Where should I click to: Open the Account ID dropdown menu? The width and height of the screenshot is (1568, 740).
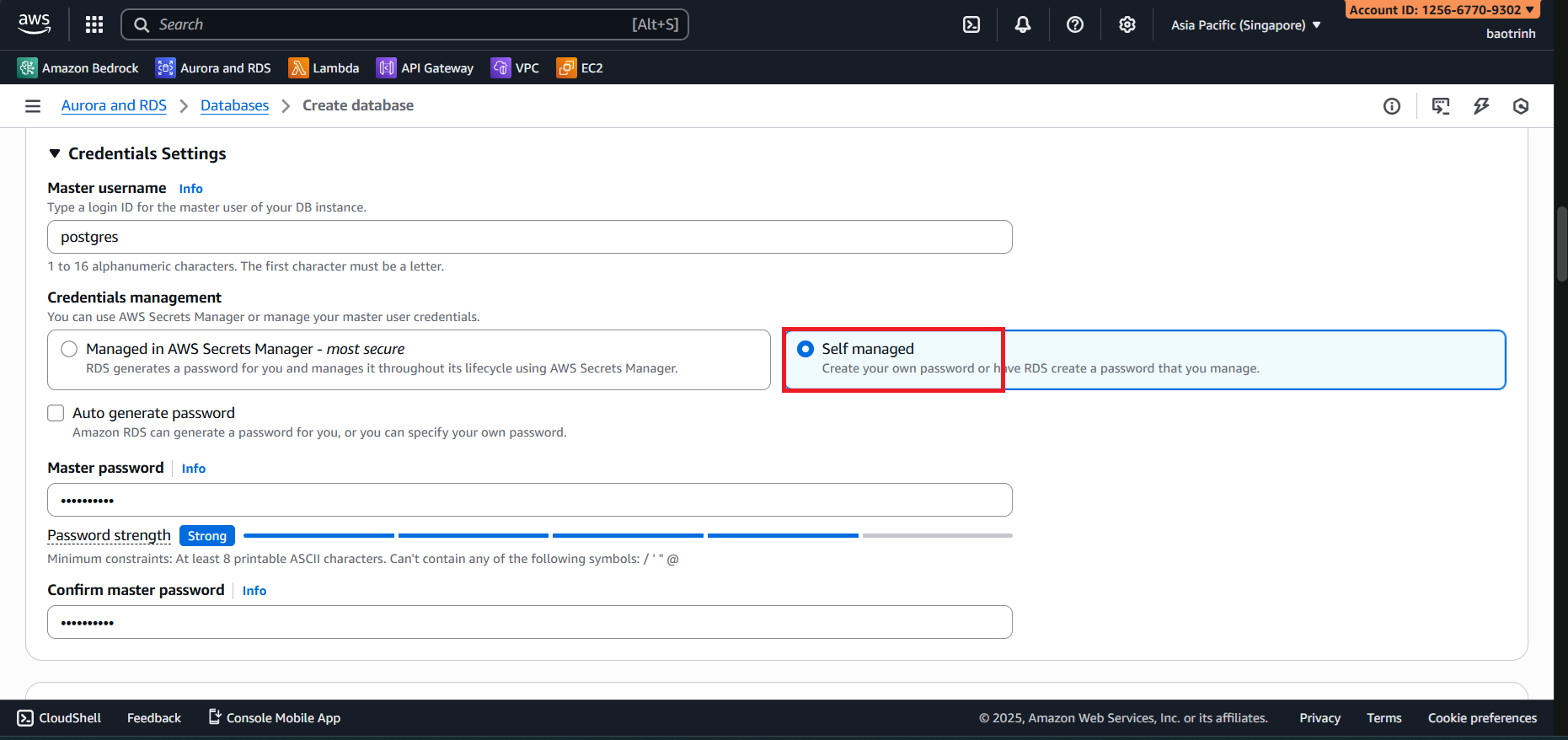[x=1441, y=10]
